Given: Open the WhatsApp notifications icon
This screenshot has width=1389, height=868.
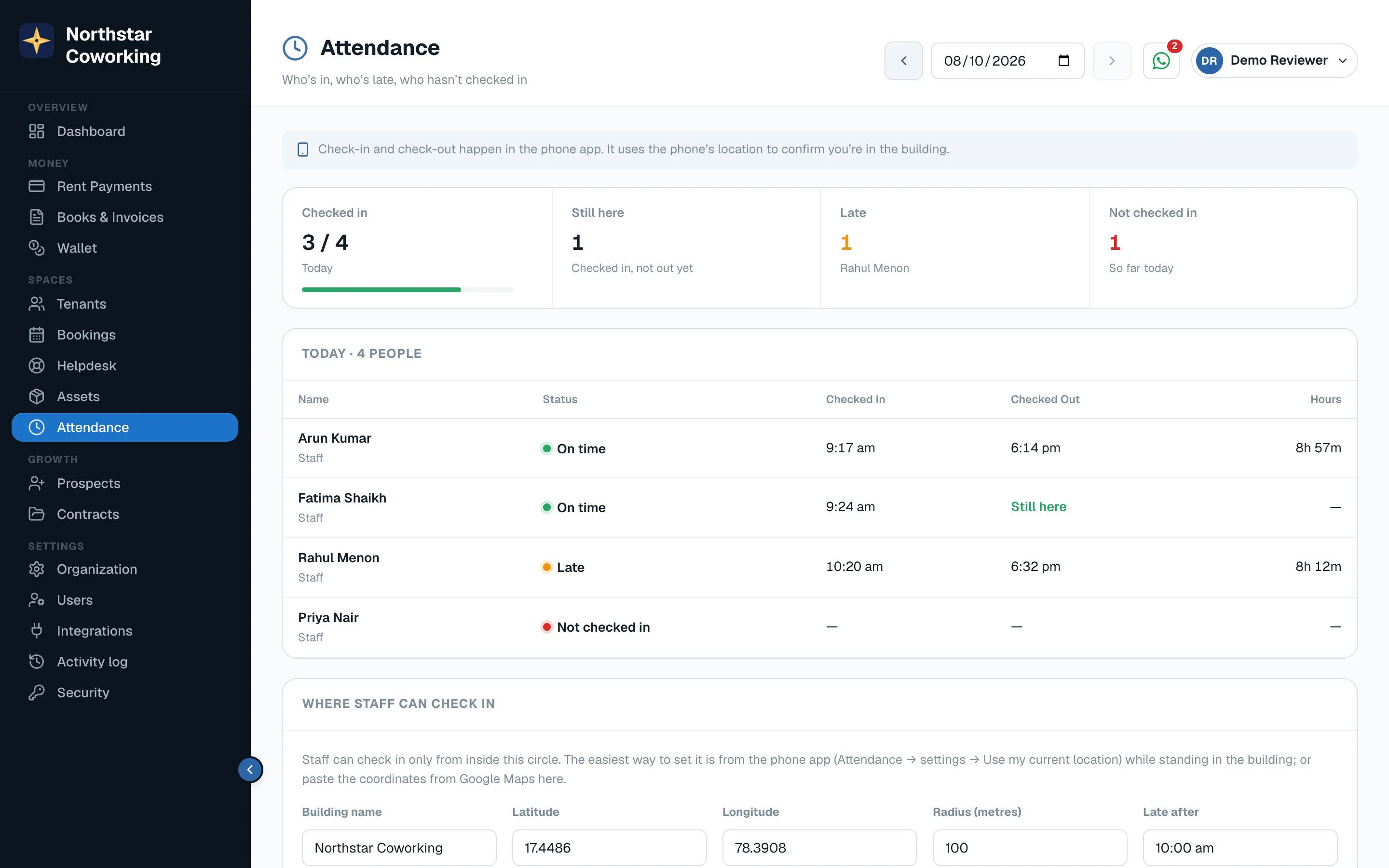Looking at the screenshot, I should (x=1160, y=61).
